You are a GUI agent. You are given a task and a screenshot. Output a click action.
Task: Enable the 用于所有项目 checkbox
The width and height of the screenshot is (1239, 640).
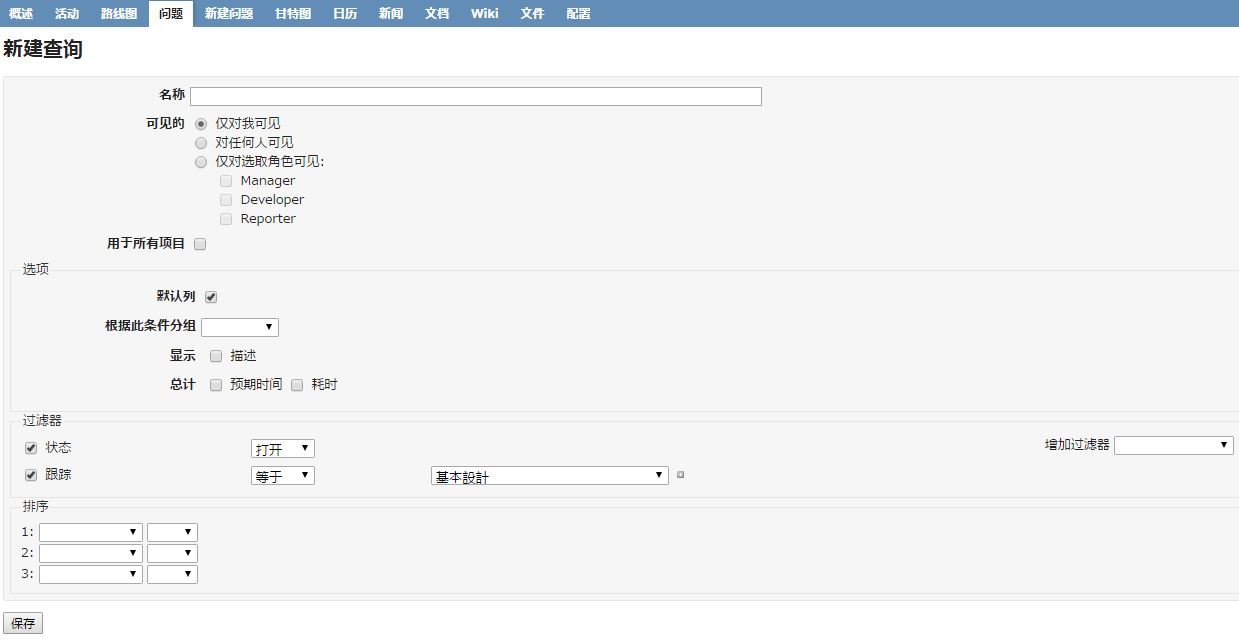click(200, 244)
